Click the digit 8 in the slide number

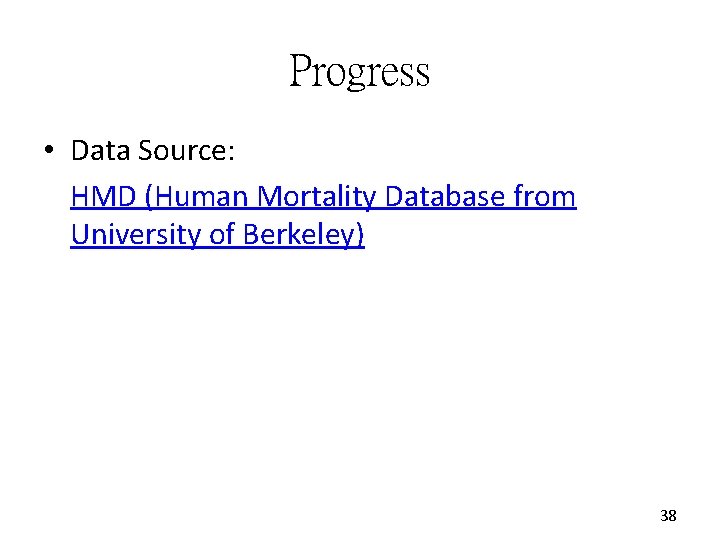point(673,516)
